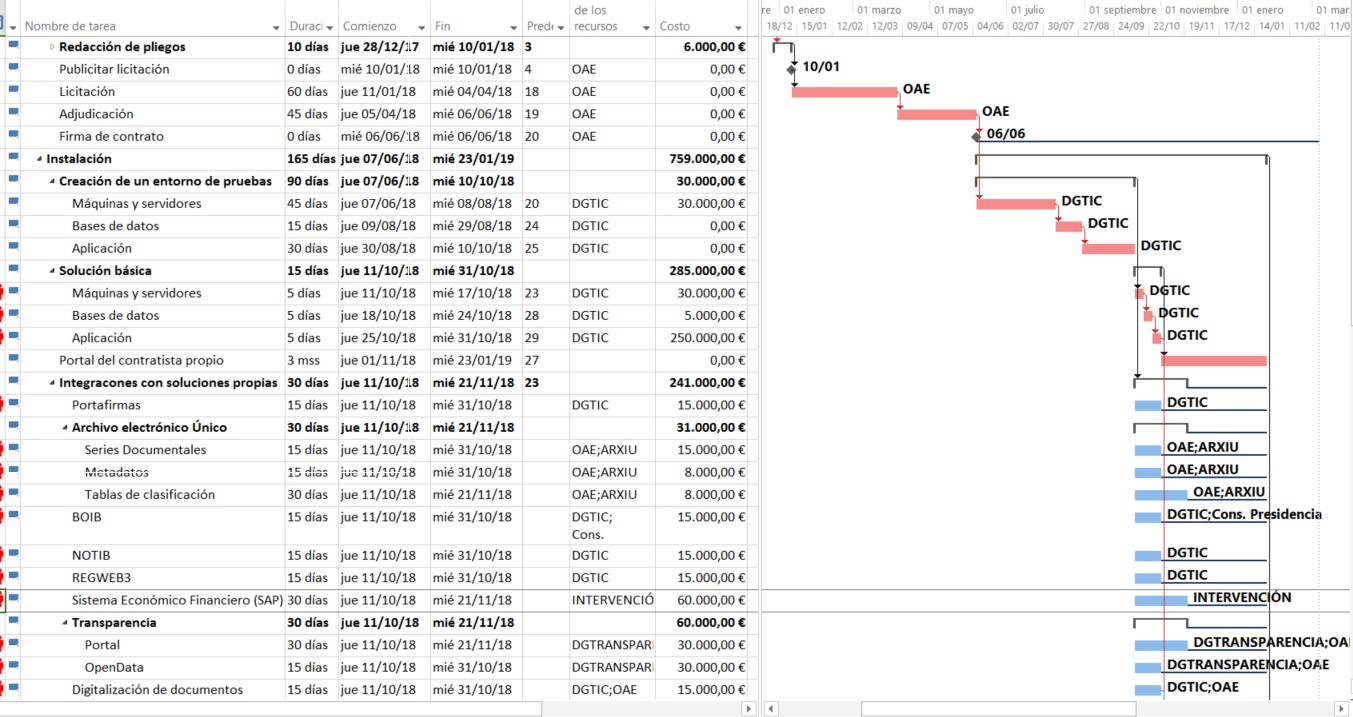Viewport: 1353px width, 717px height.
Task: Click the Adjudicación Gantt bar
Action: pyautogui.click(x=937, y=114)
